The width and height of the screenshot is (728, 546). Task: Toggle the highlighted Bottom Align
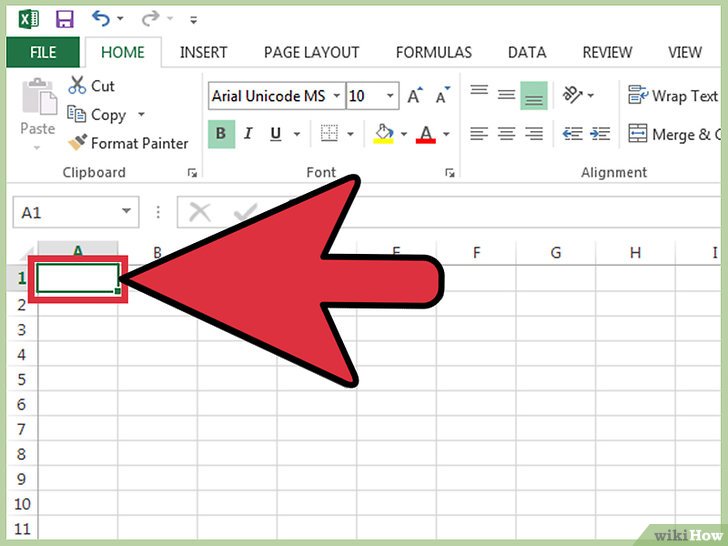pos(534,95)
